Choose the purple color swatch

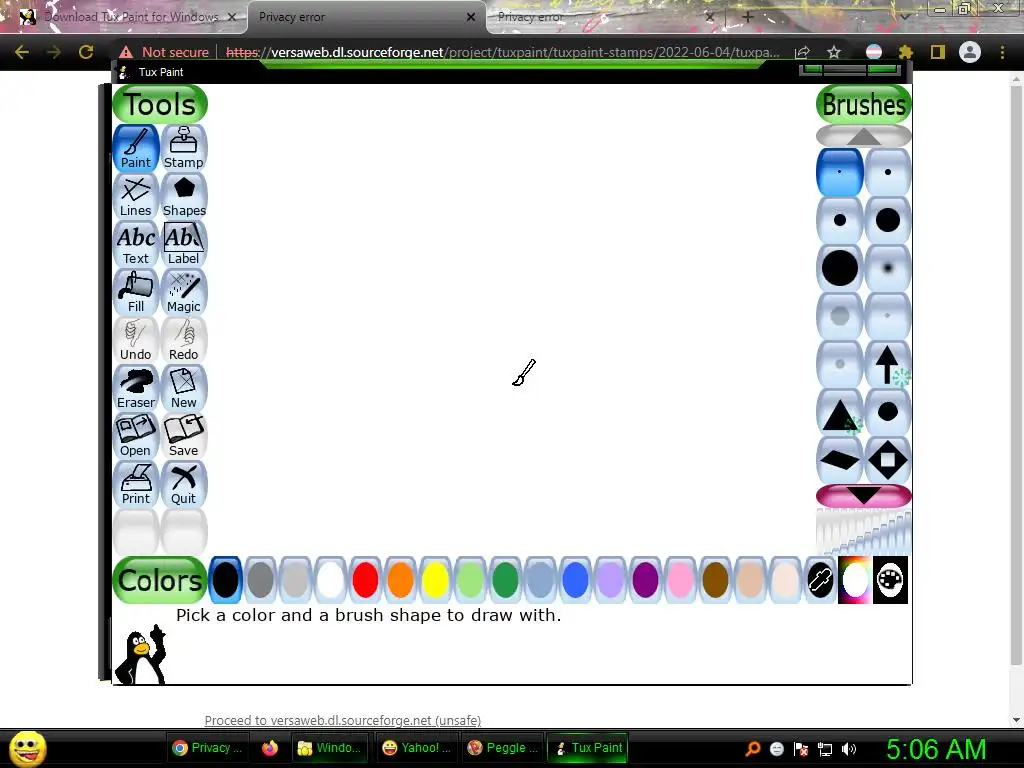(x=645, y=580)
